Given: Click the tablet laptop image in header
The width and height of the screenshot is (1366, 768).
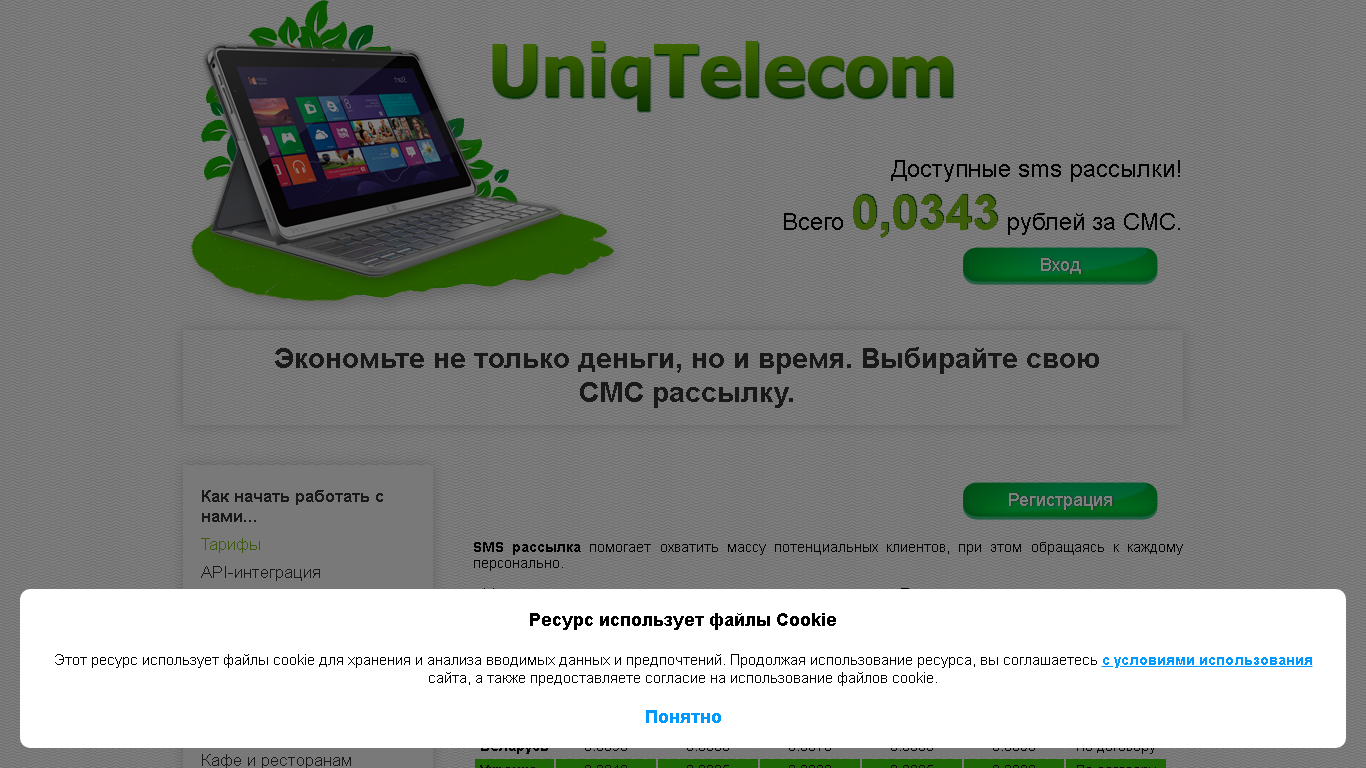Looking at the screenshot, I should pyautogui.click(x=402, y=150).
